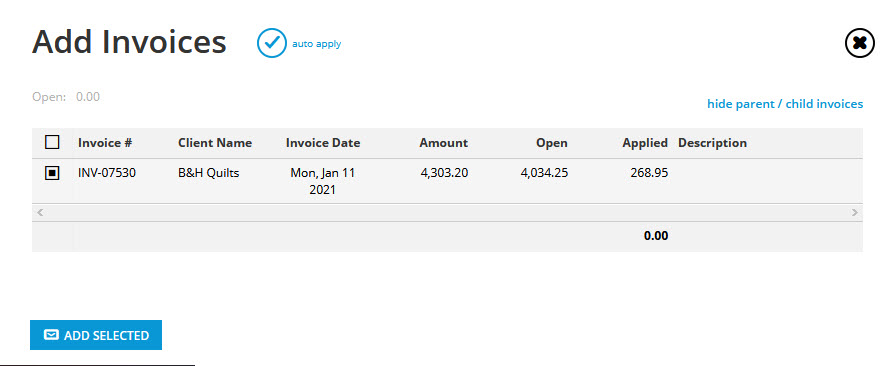Viewport: 883px width, 366px height.
Task: Click the ADD SELECTED button
Action: tap(96, 335)
